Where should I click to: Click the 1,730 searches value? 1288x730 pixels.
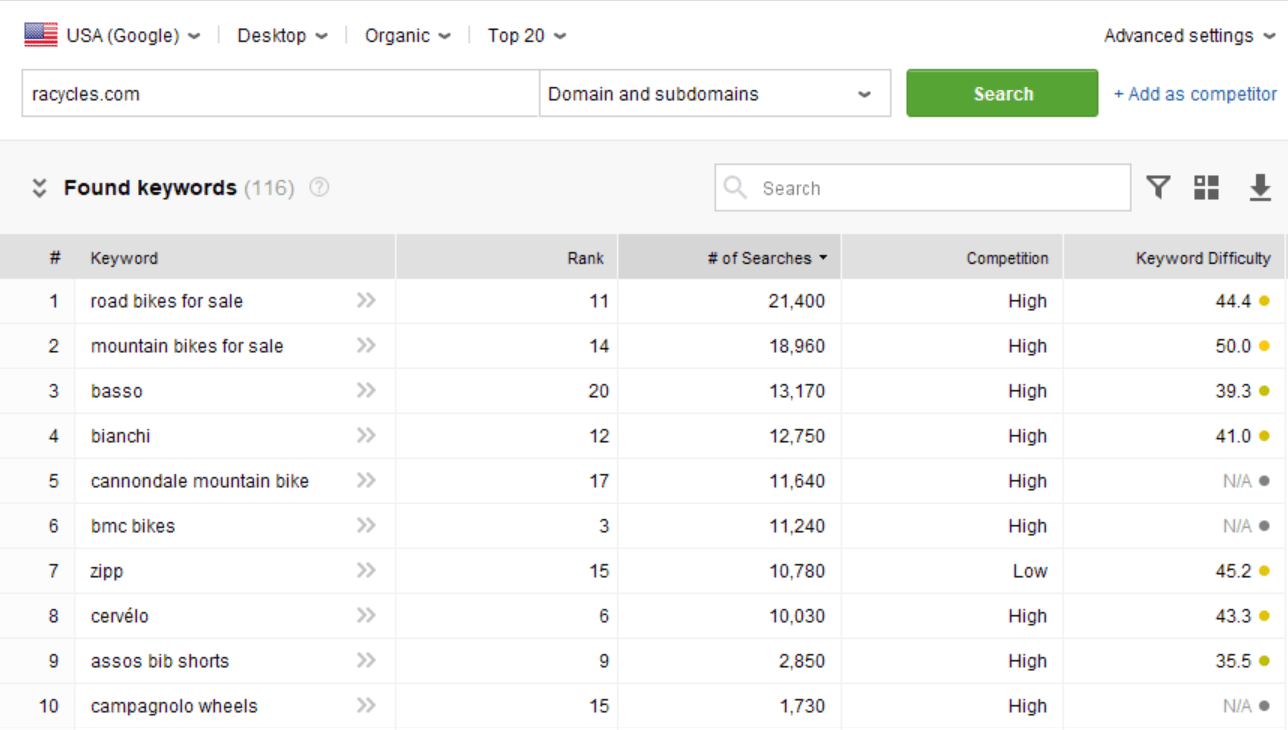pos(802,706)
